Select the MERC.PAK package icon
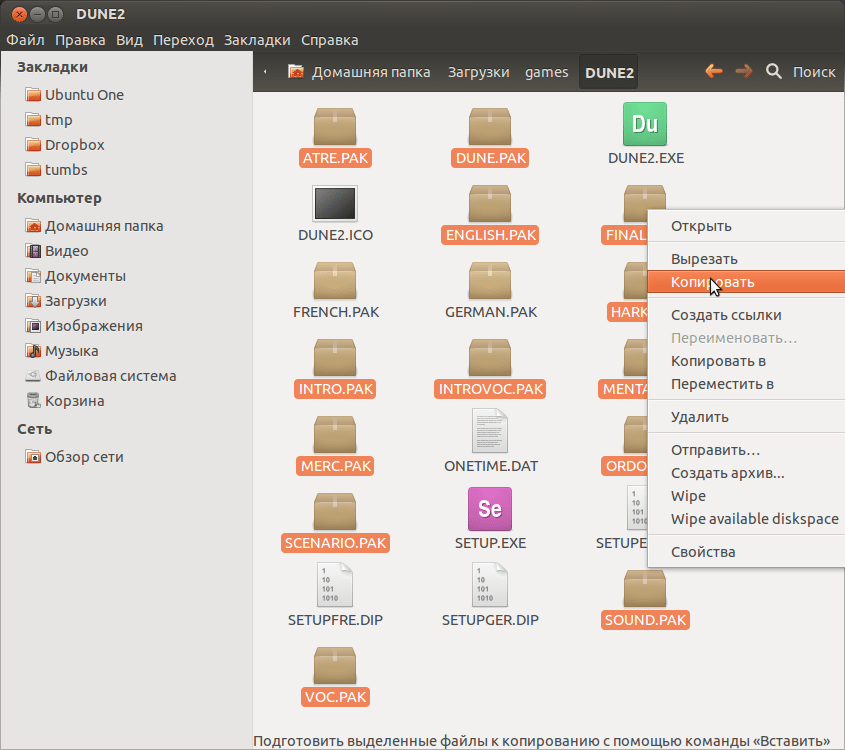Image resolution: width=845 pixels, height=750 pixels. tap(335, 435)
